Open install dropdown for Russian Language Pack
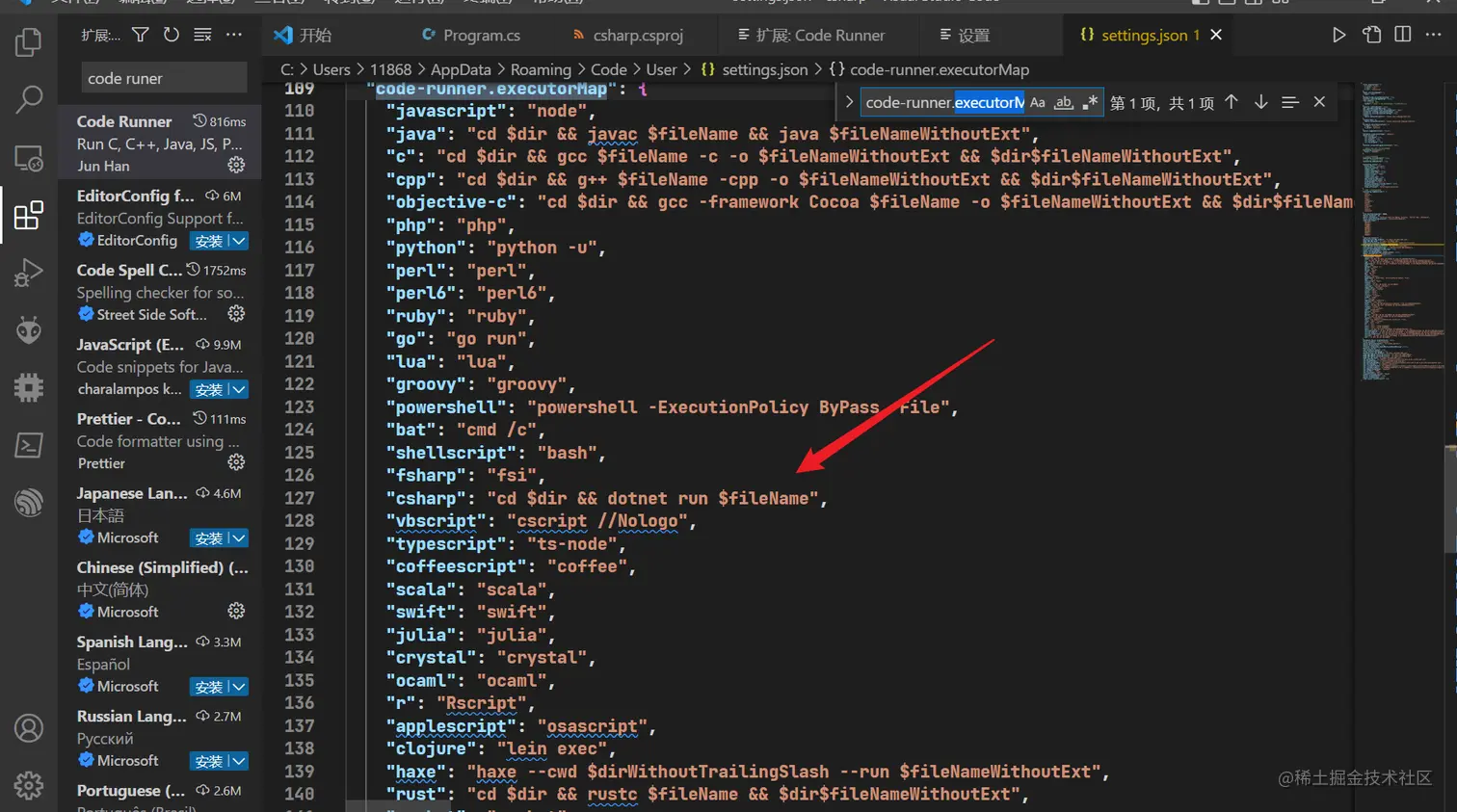This screenshot has width=1457, height=812. 238,761
